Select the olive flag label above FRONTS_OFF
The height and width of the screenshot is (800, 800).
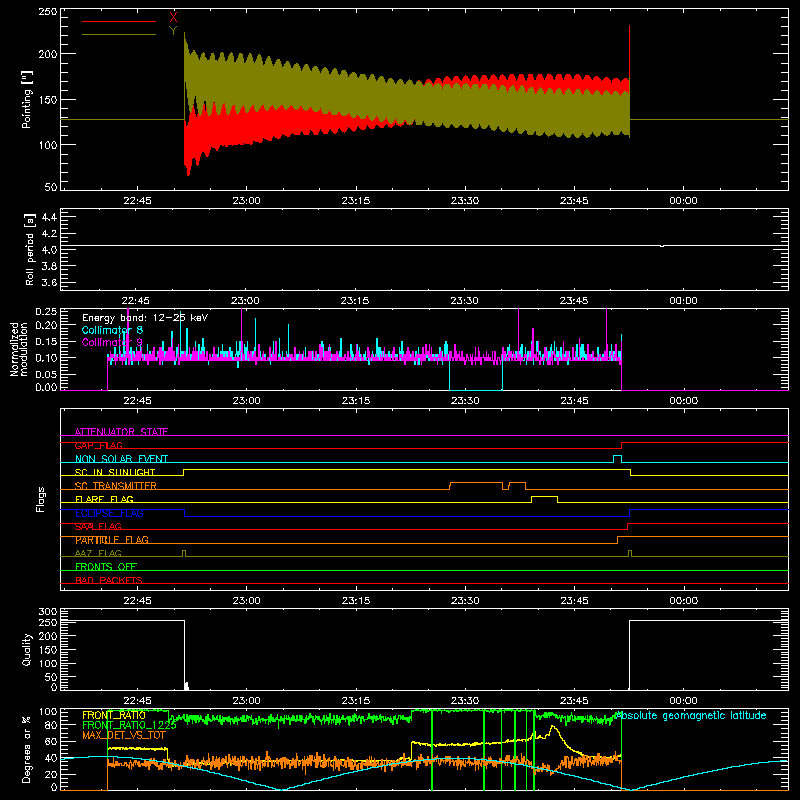98,554
